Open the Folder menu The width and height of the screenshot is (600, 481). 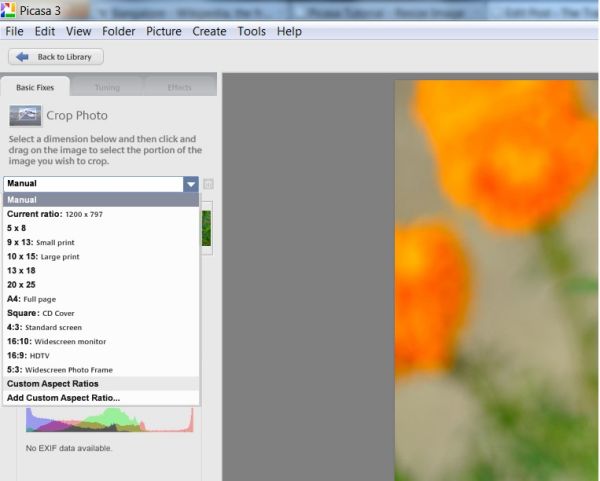pos(119,31)
